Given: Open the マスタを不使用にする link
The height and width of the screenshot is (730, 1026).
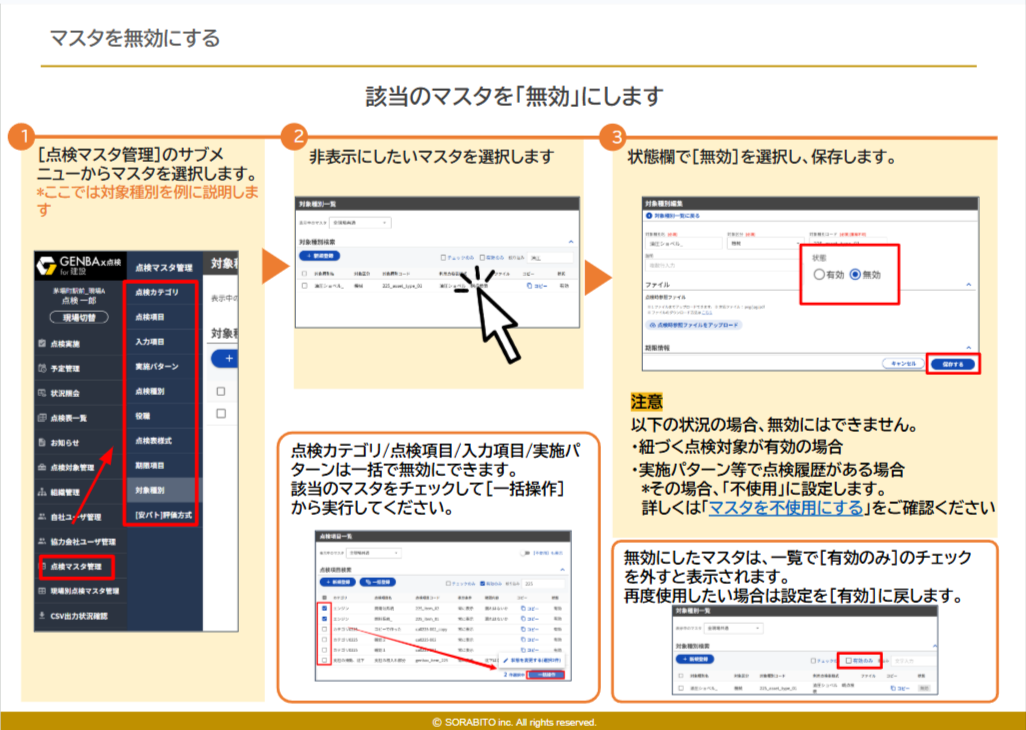Looking at the screenshot, I should (x=785, y=508).
